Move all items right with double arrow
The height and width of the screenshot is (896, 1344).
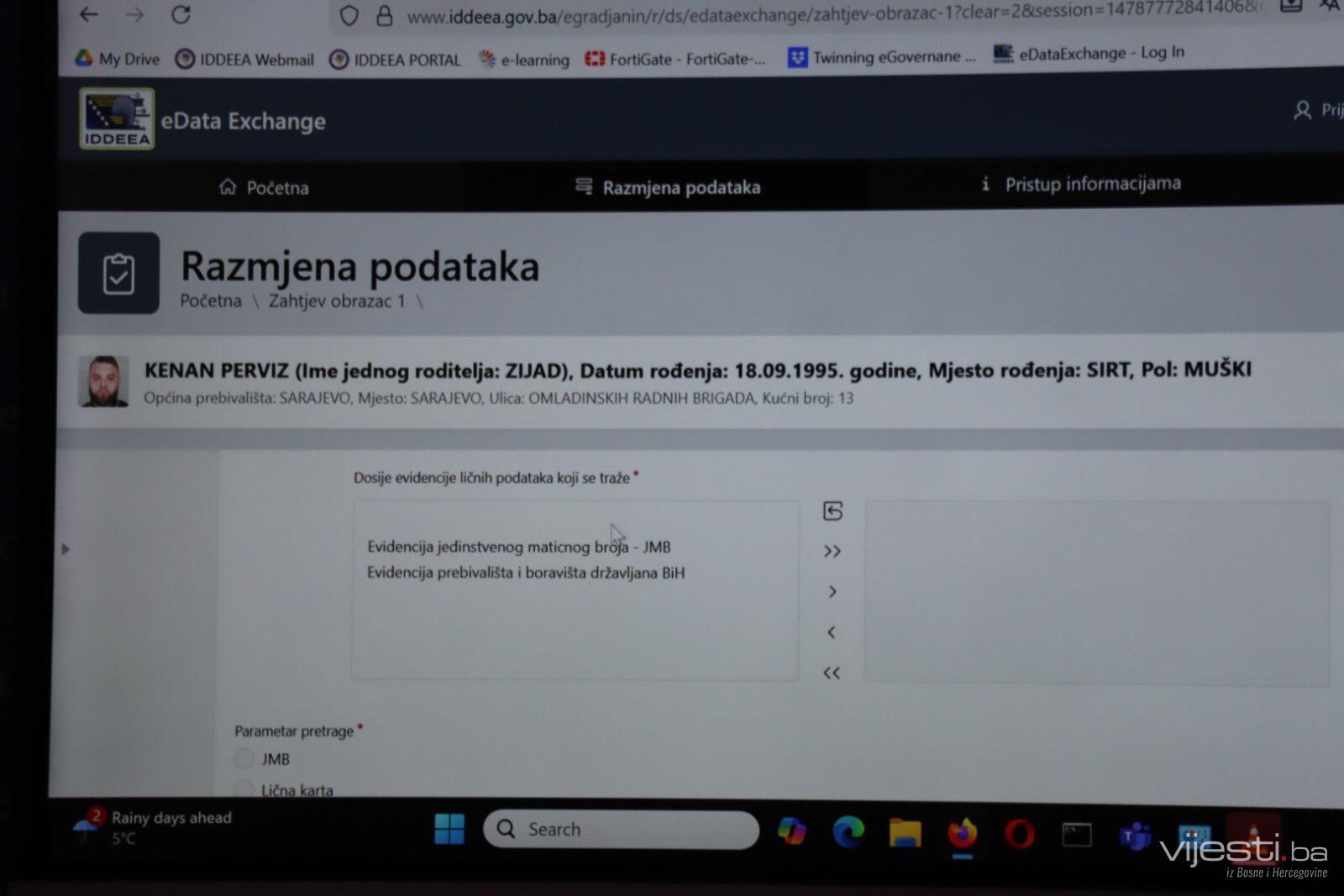click(x=832, y=552)
